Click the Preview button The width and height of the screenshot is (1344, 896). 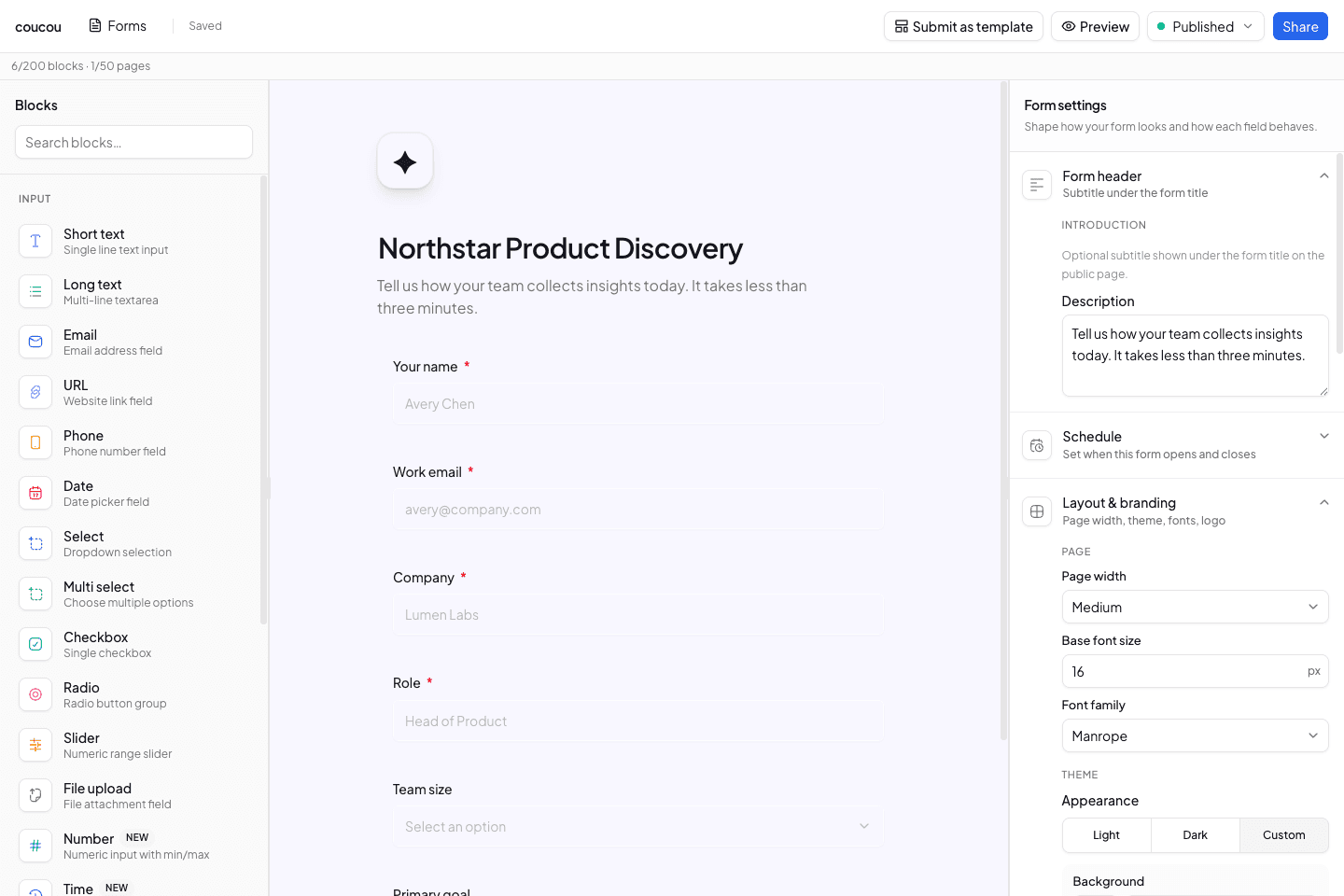click(x=1095, y=26)
